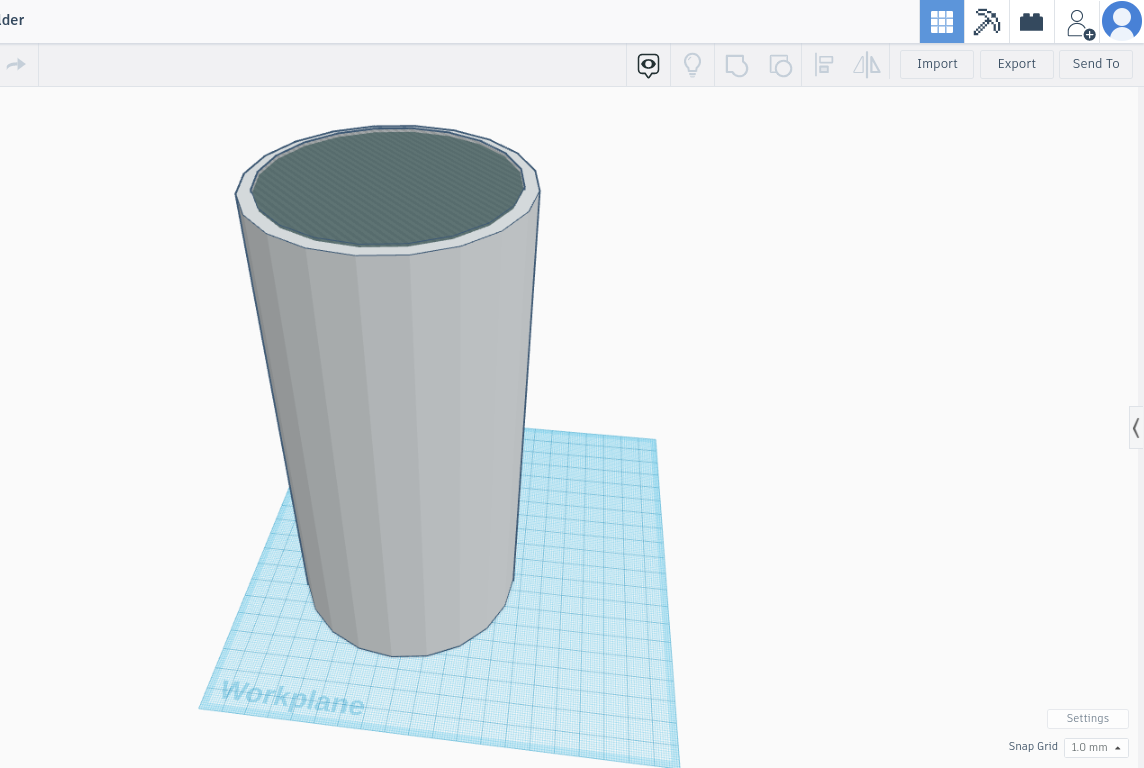The image size is (1144, 768).
Task: Toggle the Show All hidden objects icon
Action: click(648, 64)
